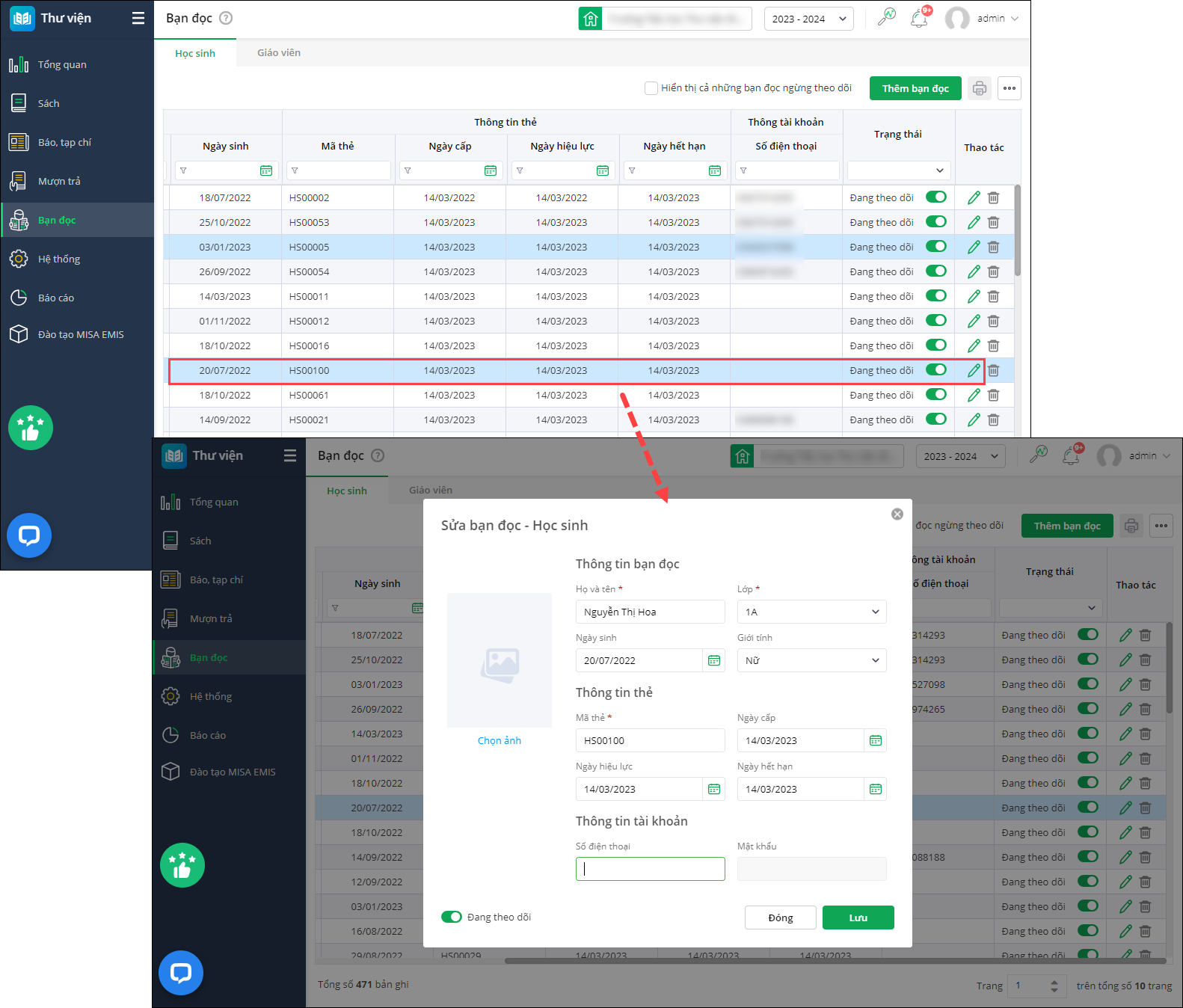Image resolution: width=1183 pixels, height=1008 pixels.
Task: Expand the admin account menu in the top window
Action: point(998,19)
